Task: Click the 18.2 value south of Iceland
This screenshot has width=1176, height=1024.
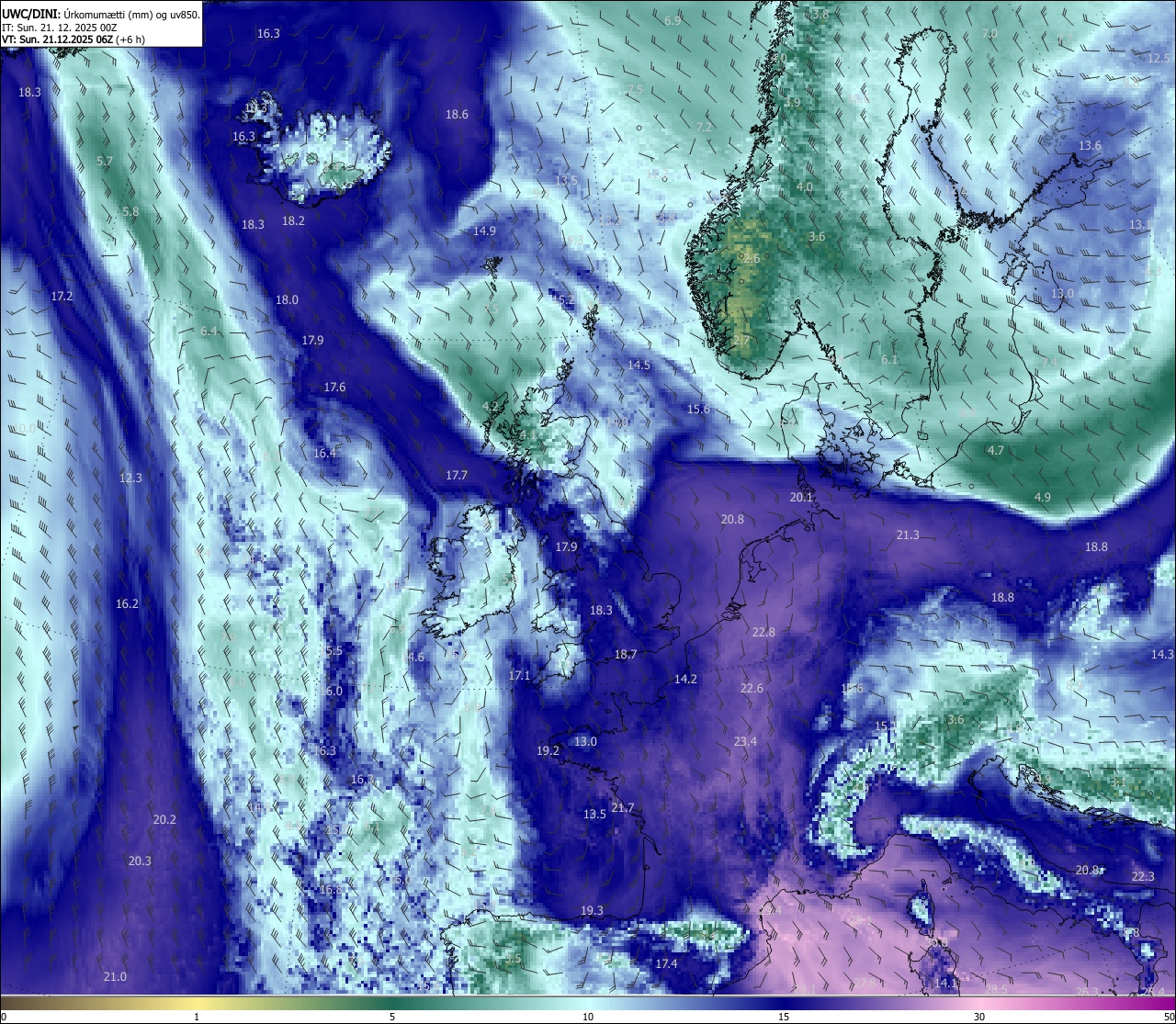Action: pyautogui.click(x=293, y=221)
